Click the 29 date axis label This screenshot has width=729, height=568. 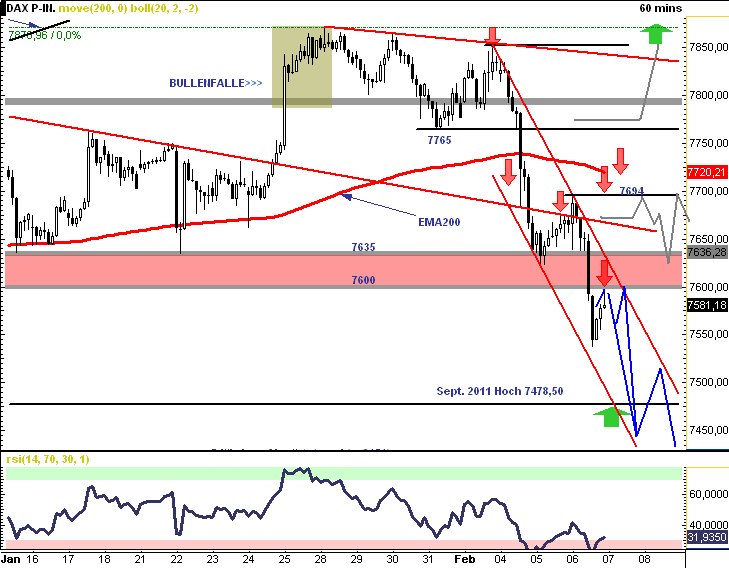click(356, 559)
